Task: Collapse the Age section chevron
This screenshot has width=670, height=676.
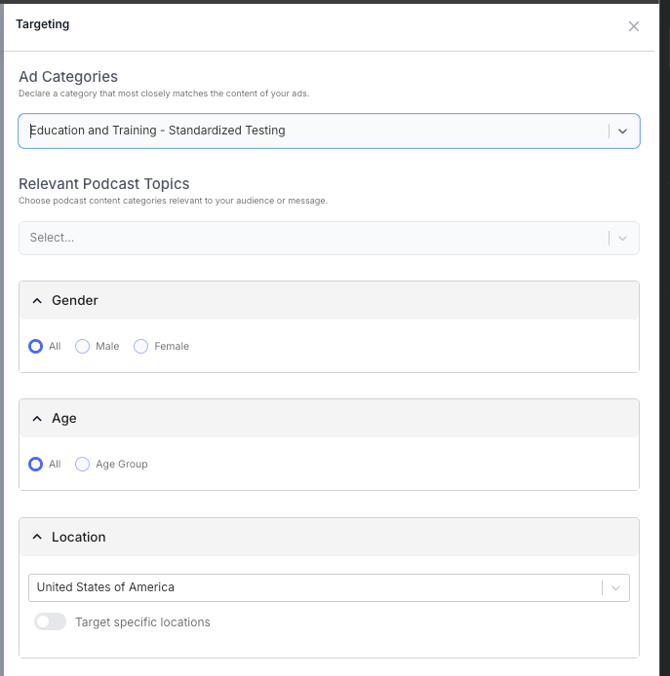Action: (37, 419)
